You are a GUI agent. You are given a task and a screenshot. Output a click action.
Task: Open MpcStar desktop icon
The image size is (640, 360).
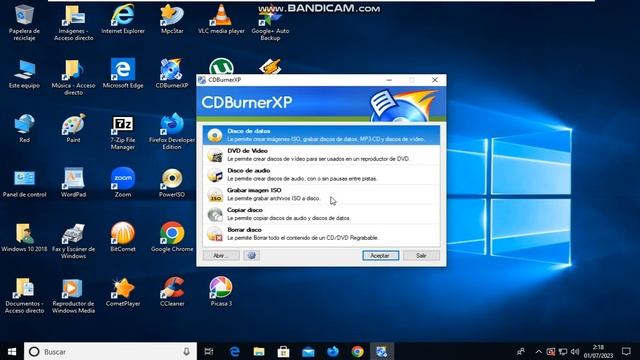pyautogui.click(x=172, y=19)
